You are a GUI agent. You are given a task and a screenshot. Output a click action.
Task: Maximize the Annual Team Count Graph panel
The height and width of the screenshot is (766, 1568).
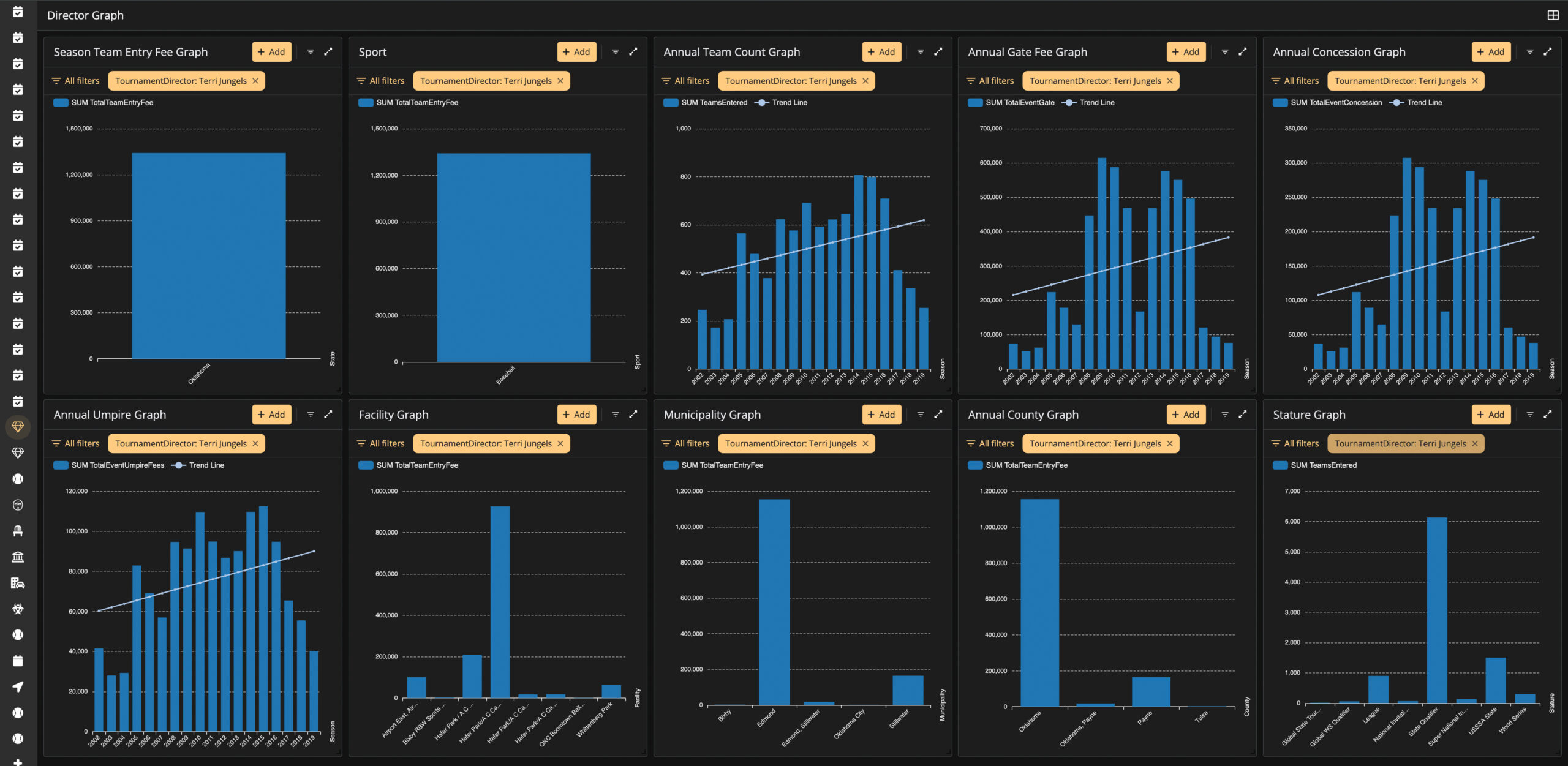tap(938, 52)
